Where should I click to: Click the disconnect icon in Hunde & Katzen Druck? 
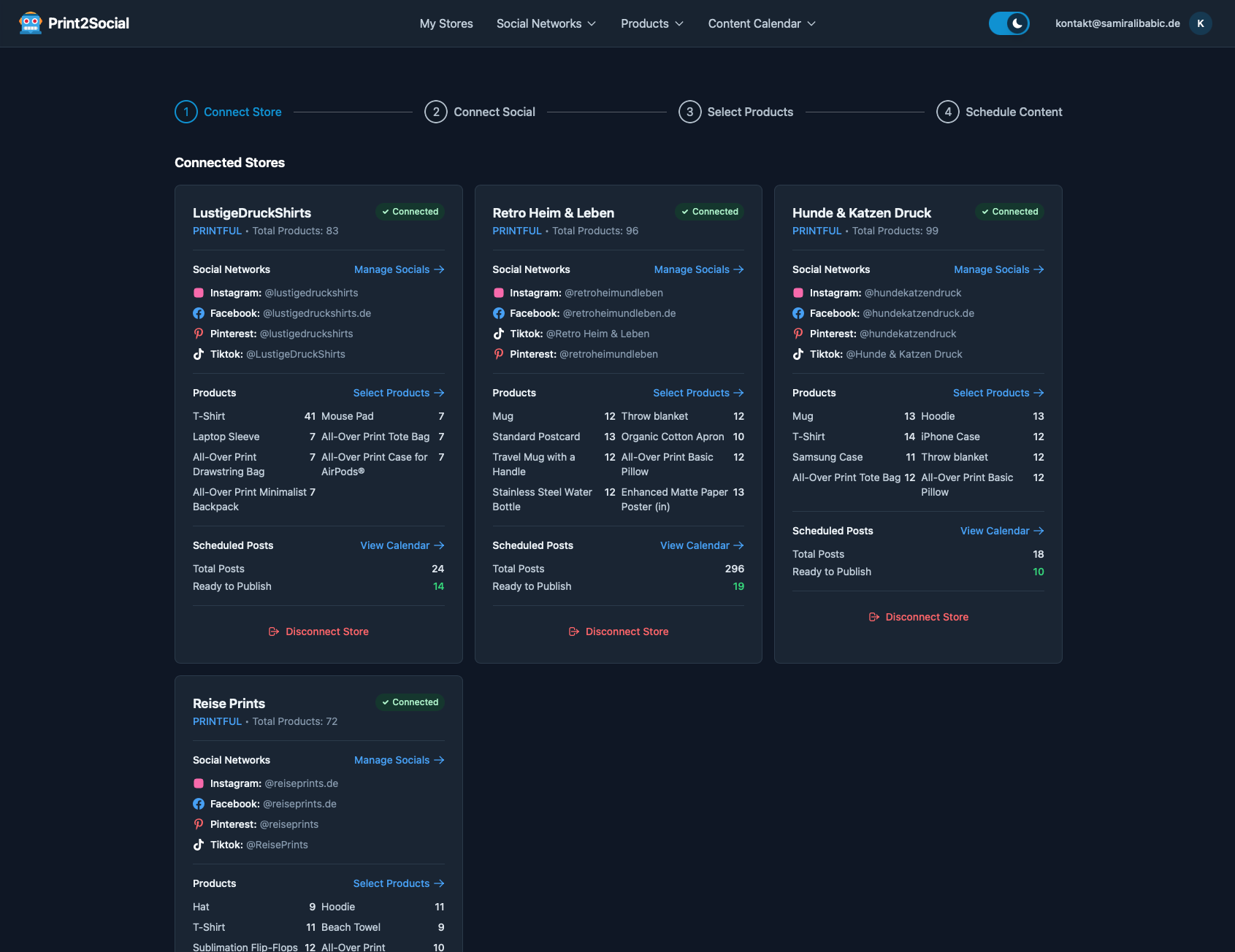point(873,617)
